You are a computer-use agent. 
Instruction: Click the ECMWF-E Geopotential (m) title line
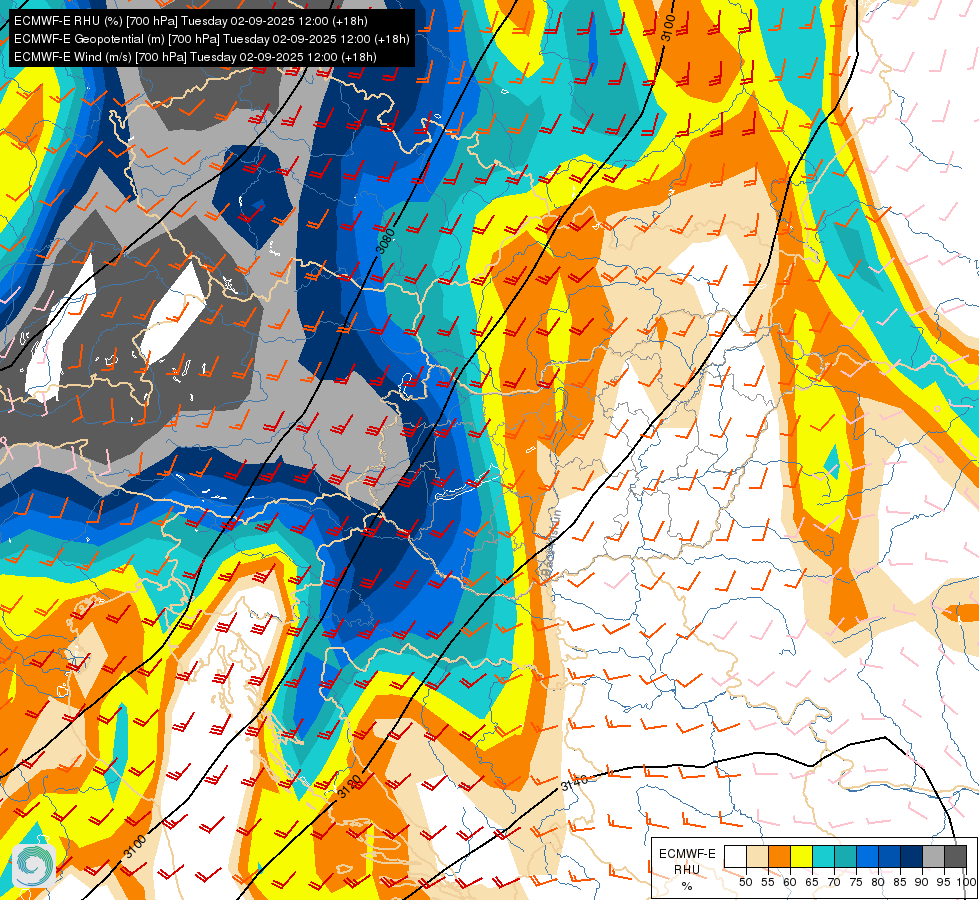[x=212, y=39]
